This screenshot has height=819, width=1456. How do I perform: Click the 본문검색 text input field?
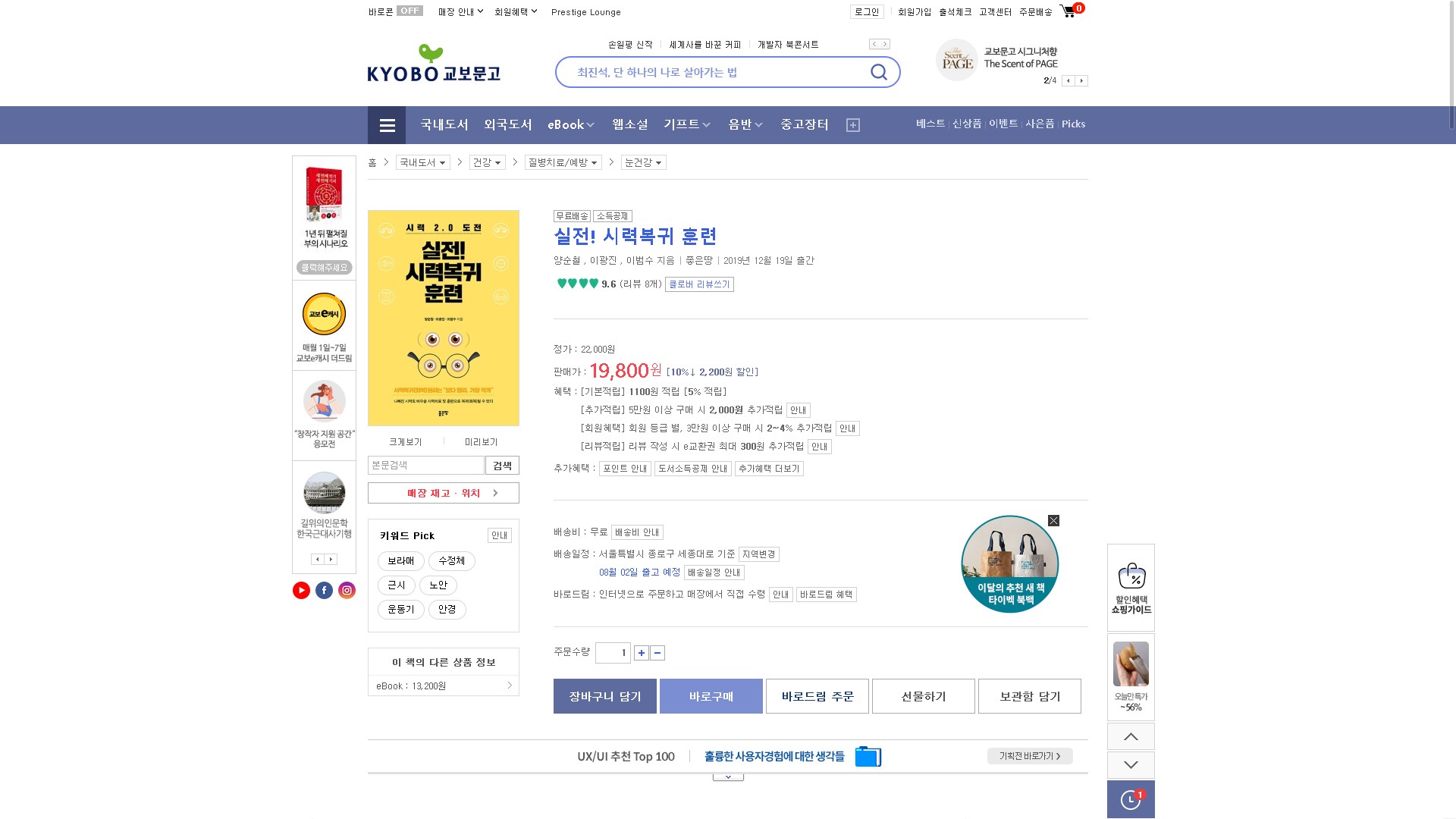(425, 466)
